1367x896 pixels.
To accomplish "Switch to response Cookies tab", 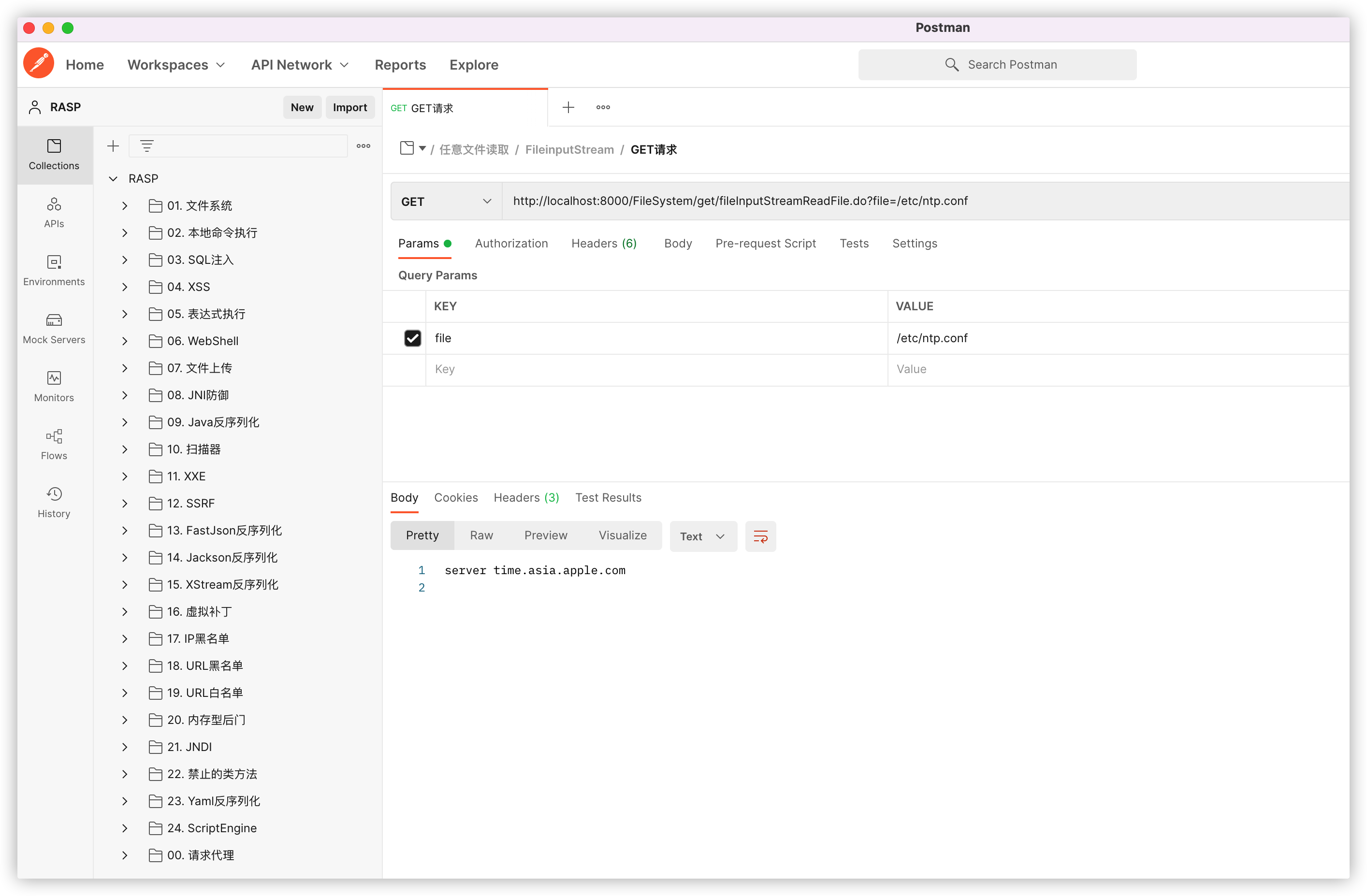I will [x=455, y=497].
